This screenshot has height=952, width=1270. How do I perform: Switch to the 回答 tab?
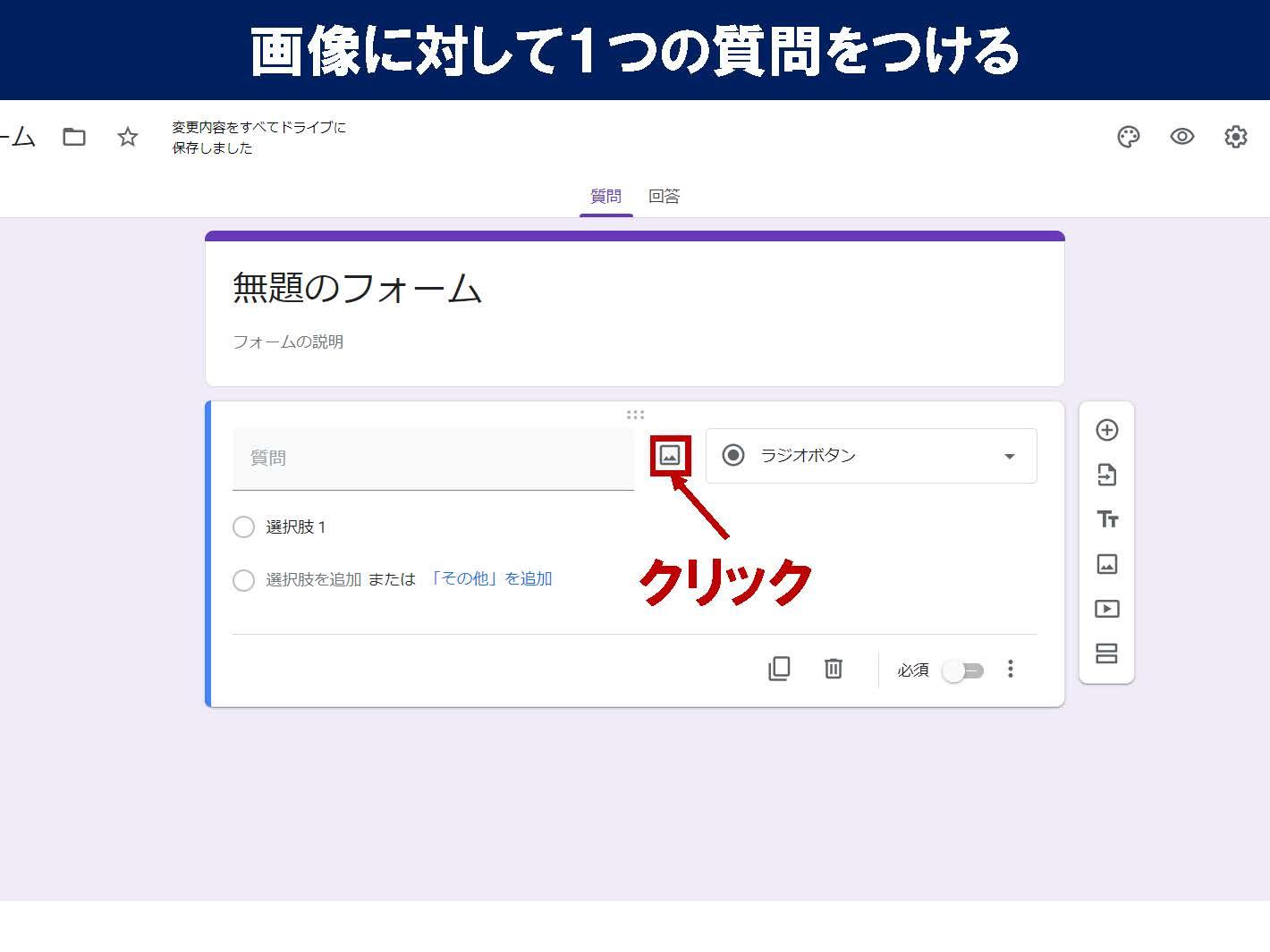[664, 196]
